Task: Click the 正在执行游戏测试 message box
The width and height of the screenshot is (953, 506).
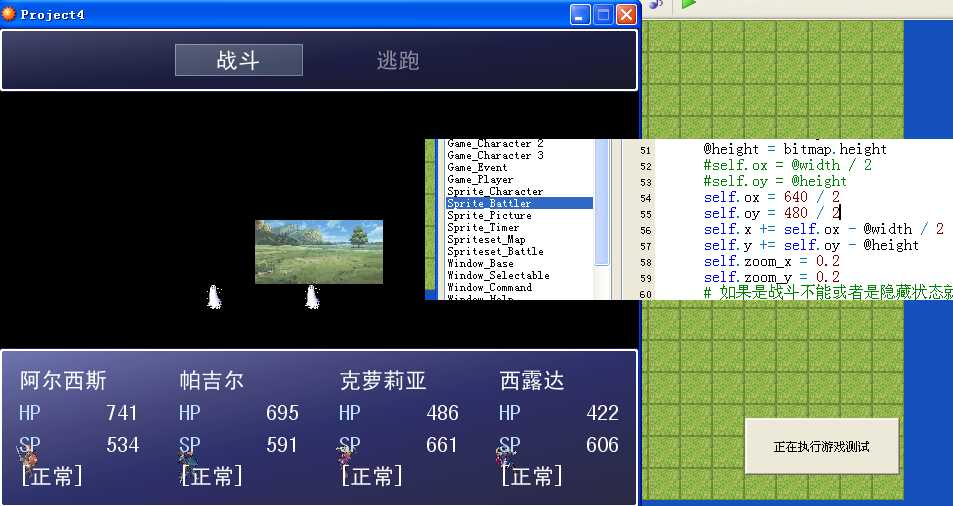Action: [x=822, y=446]
